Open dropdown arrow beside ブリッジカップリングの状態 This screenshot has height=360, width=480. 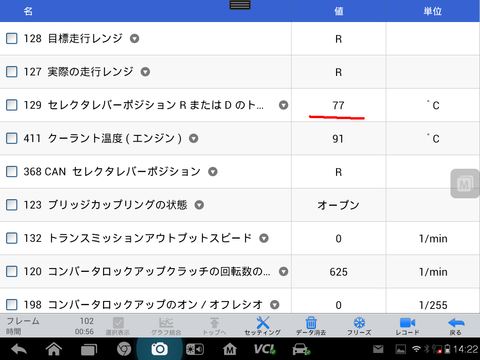click(x=199, y=205)
